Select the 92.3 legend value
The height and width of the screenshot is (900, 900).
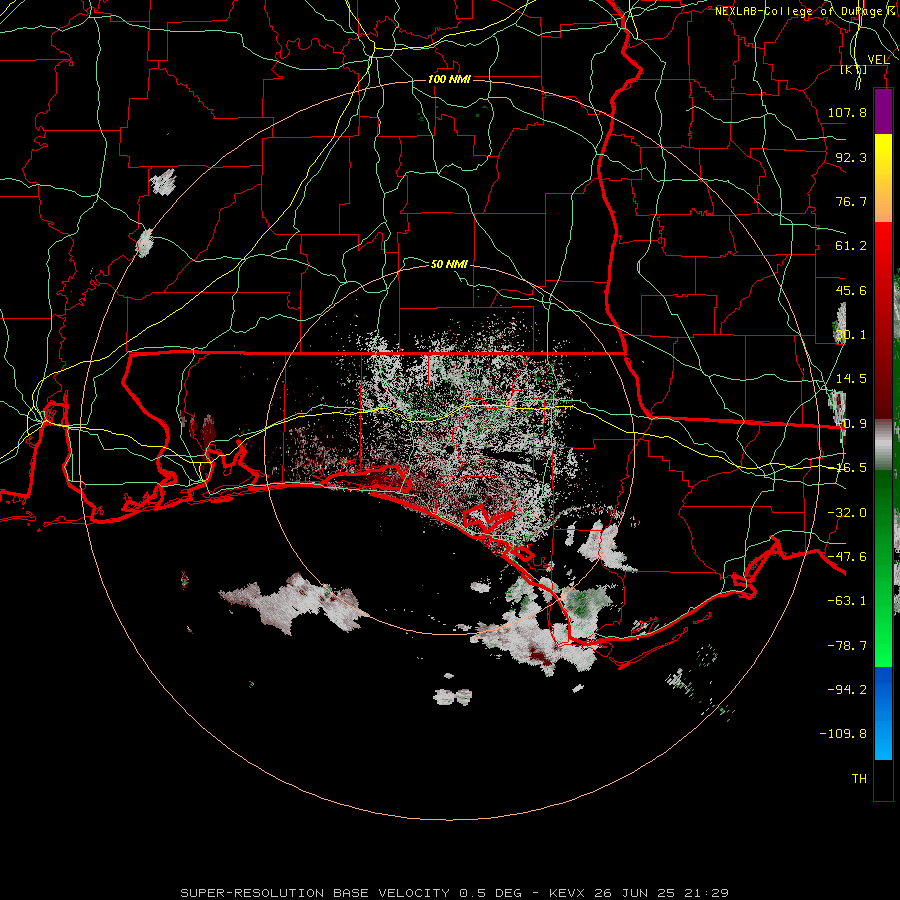[x=851, y=157]
